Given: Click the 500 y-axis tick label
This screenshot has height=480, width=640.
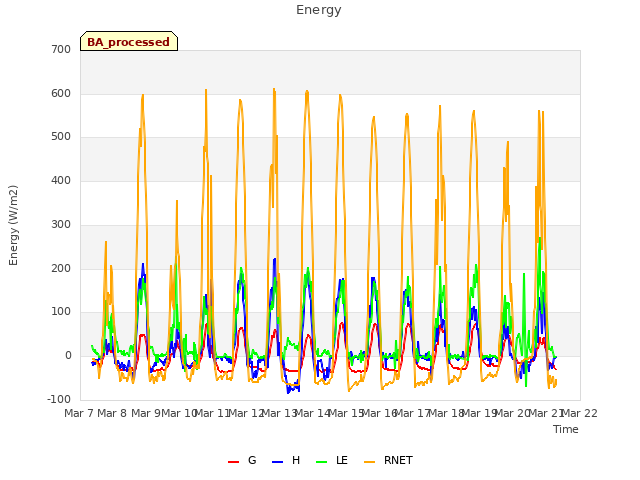Looking at the screenshot, I should (x=61, y=137).
